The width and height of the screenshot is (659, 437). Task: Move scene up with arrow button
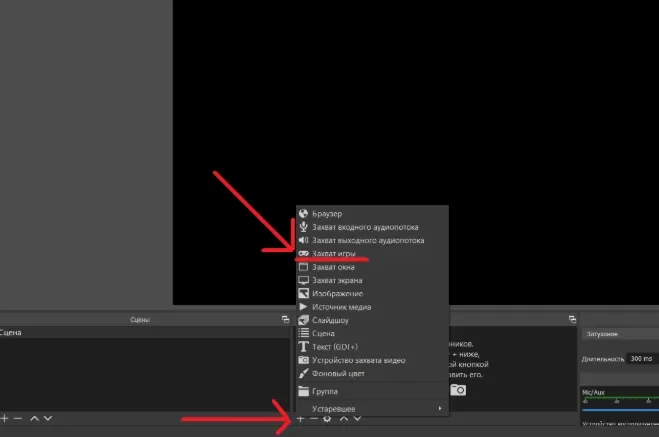point(34,418)
